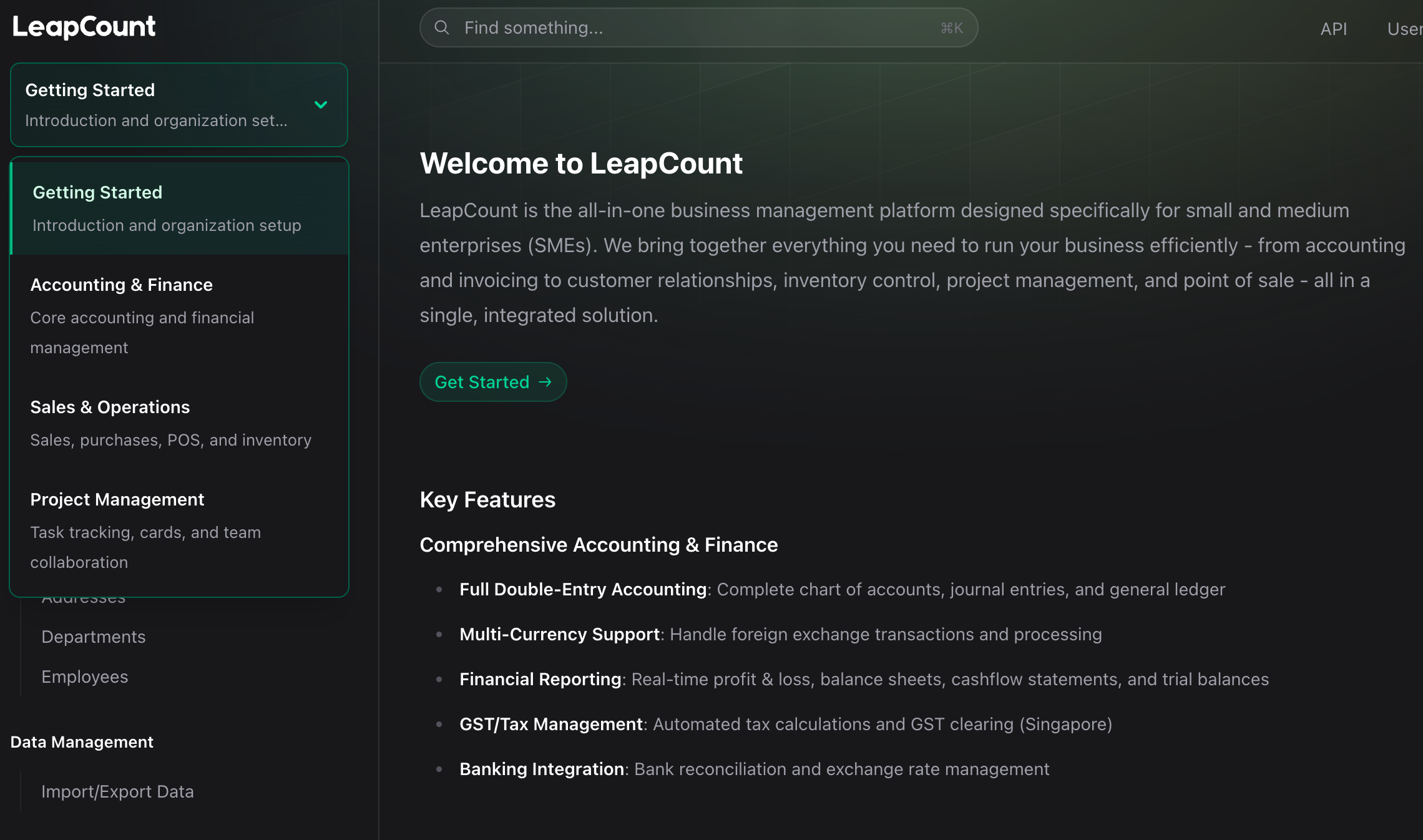Screen dimensions: 1423x840
Task: Open the API link in header
Action: 1333,29
